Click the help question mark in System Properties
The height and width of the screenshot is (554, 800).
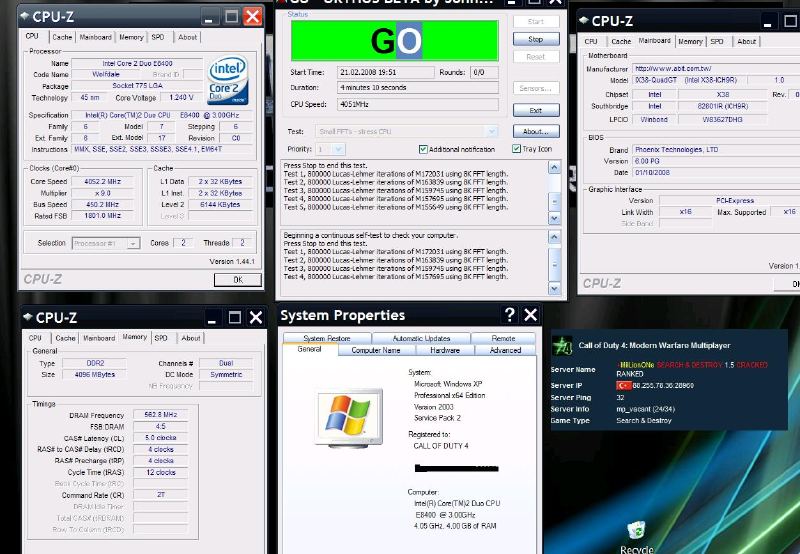509,315
